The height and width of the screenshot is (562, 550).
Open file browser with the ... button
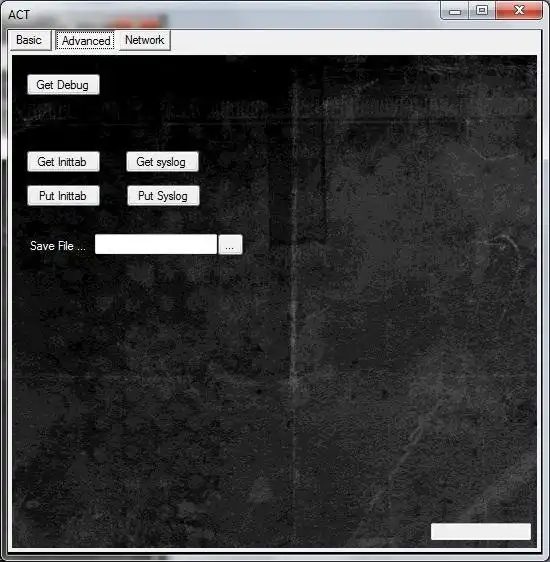[x=230, y=245]
